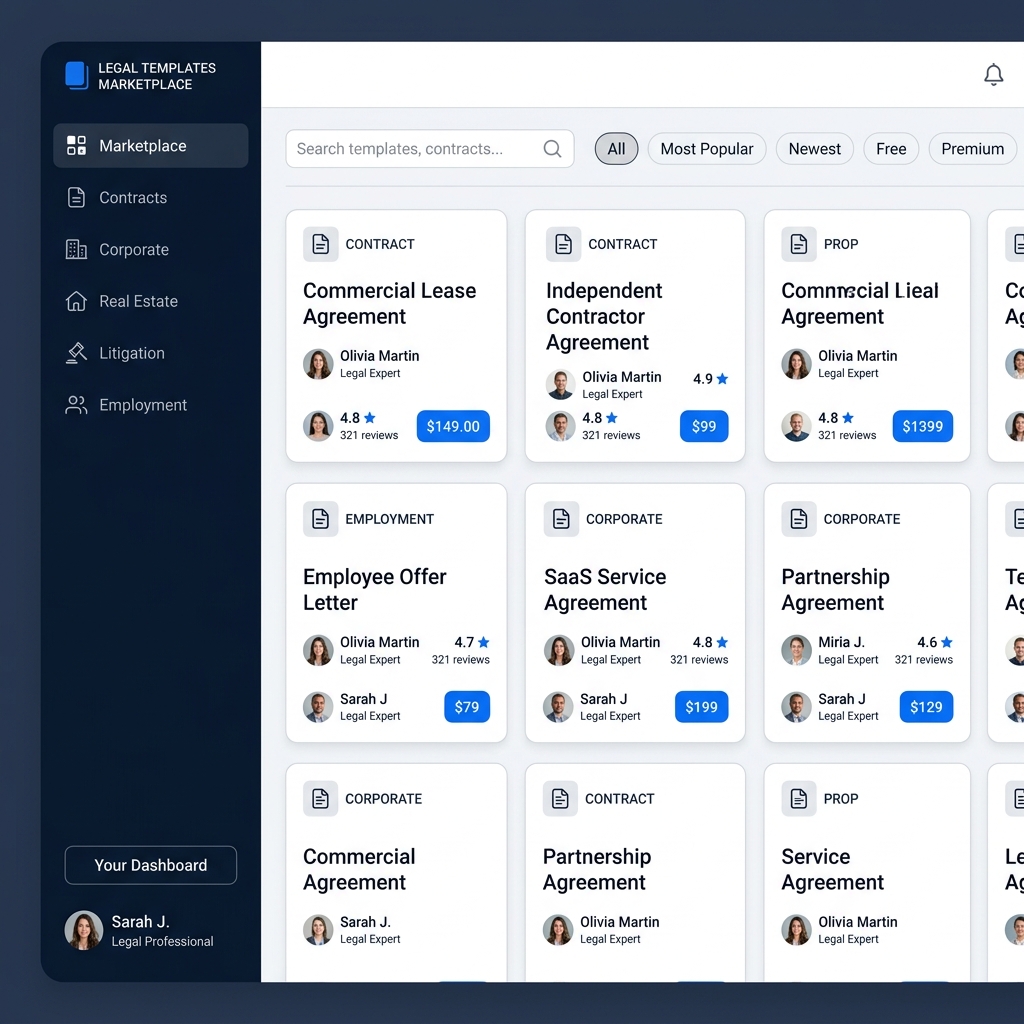1024x1024 pixels.
Task: Click the 4.6 star on Corporate Partnership Agreement card
Action: click(946, 643)
